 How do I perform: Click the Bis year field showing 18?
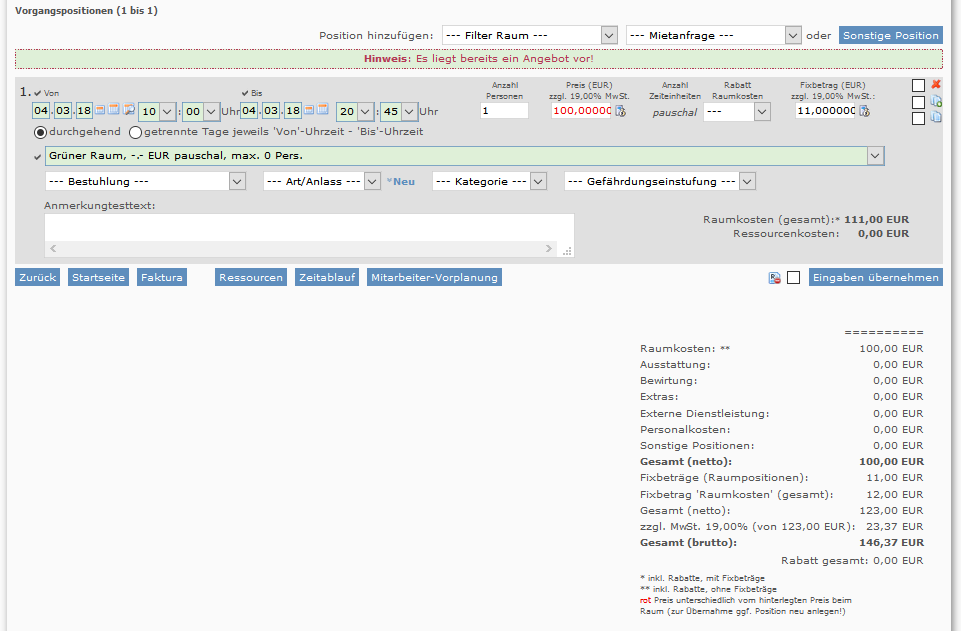click(x=293, y=111)
